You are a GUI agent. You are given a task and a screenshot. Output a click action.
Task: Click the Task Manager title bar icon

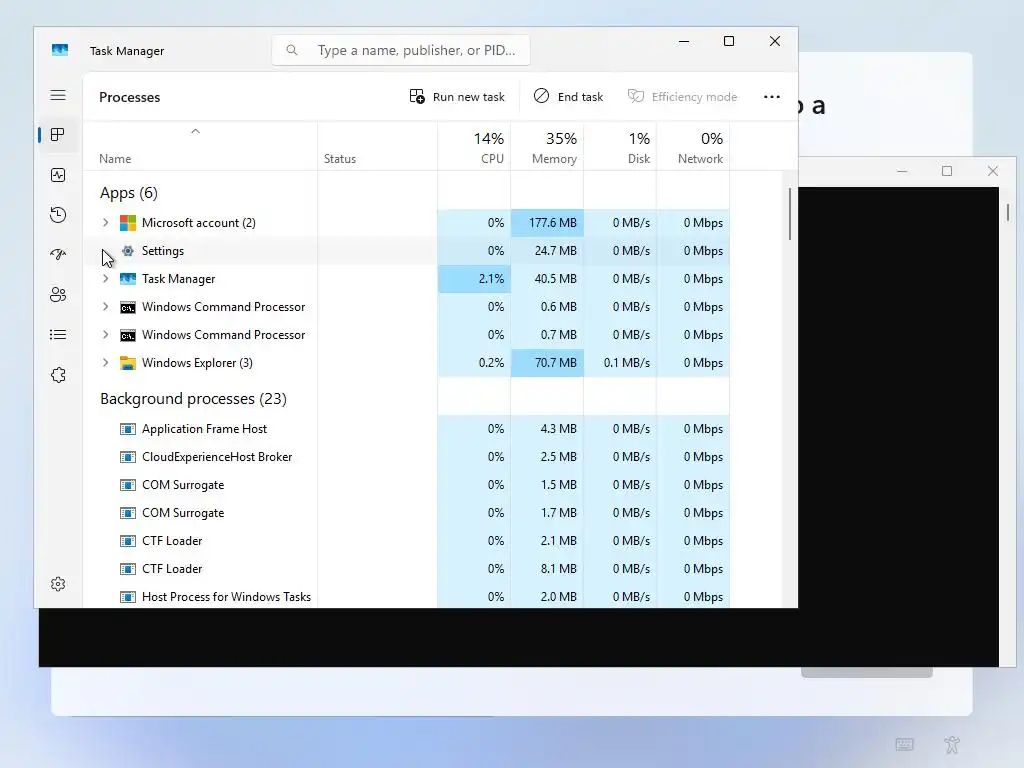pyautogui.click(x=60, y=50)
